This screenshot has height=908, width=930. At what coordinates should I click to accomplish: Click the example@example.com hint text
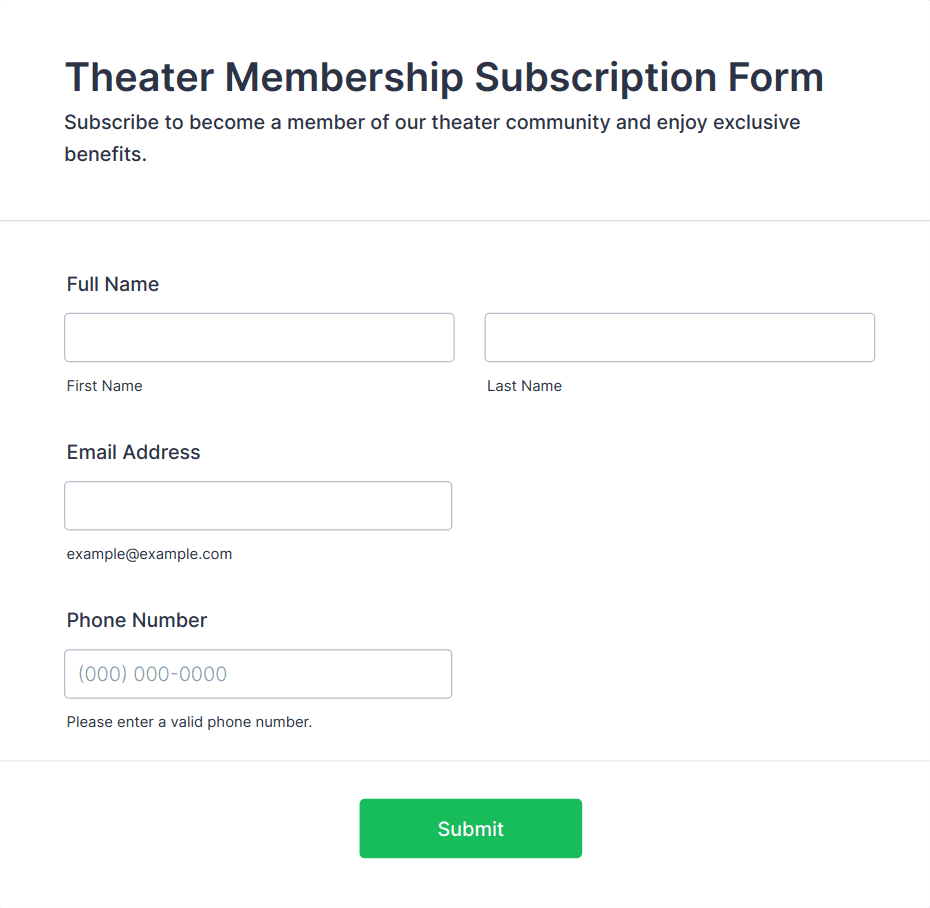click(x=149, y=554)
